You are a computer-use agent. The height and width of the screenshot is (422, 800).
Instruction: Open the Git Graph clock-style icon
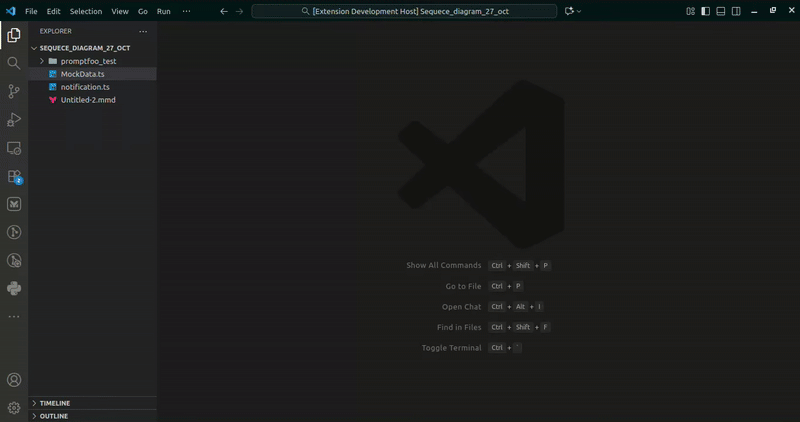[14, 232]
